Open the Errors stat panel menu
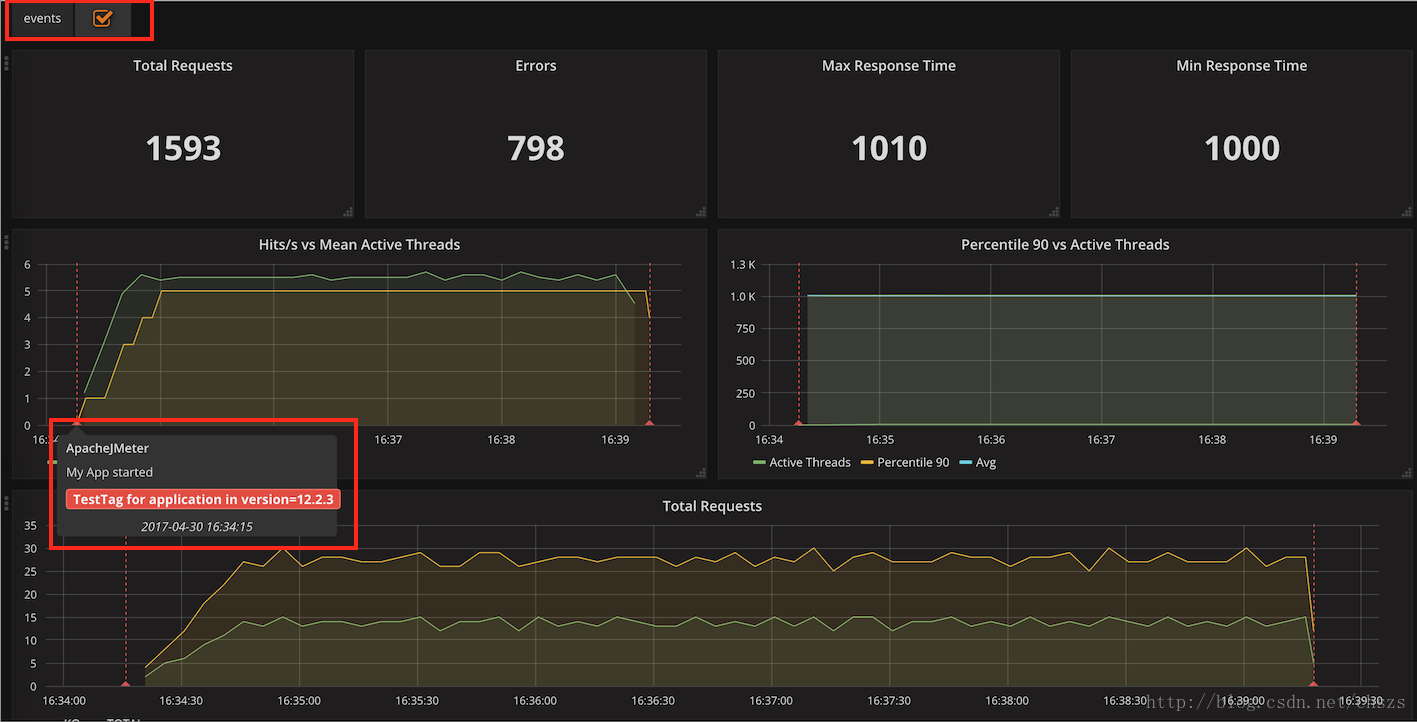The height and width of the screenshot is (722, 1417). click(x=535, y=65)
